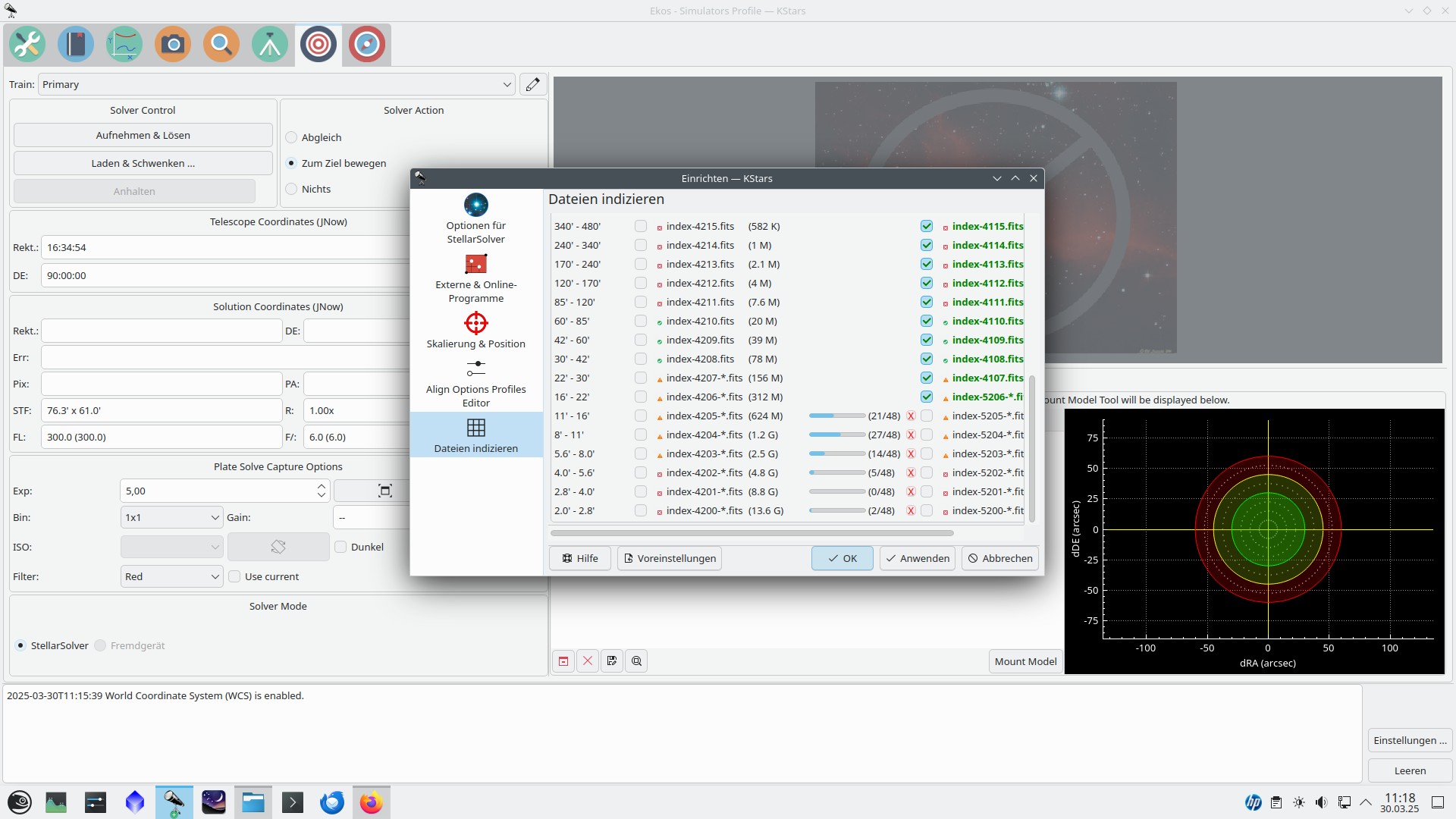
Task: Click the index-4204 download progress bar
Action: coord(836,435)
